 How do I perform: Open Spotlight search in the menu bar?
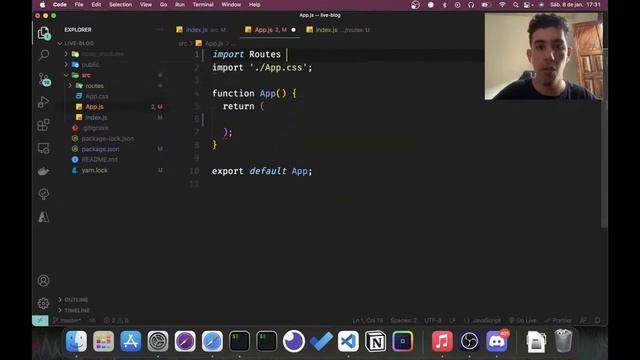tap(516, 4)
